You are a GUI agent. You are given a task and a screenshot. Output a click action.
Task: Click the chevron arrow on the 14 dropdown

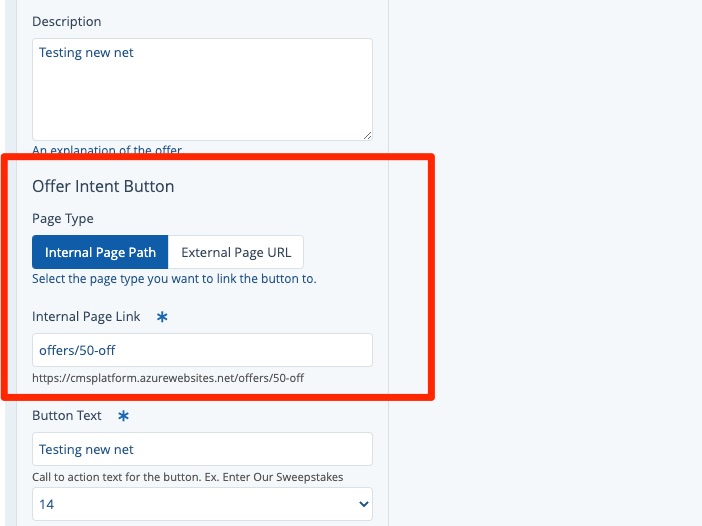[362, 505]
